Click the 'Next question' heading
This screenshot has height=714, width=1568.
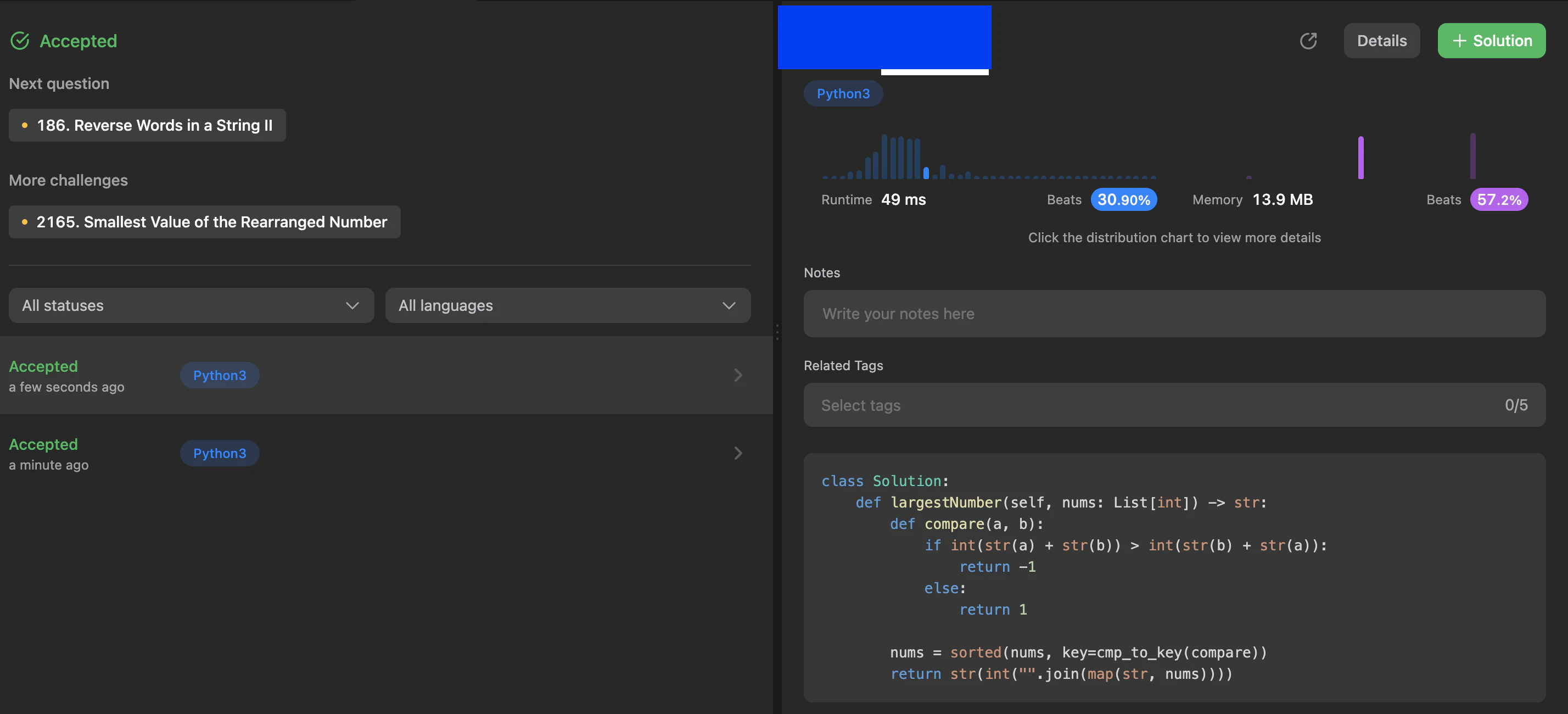point(59,84)
